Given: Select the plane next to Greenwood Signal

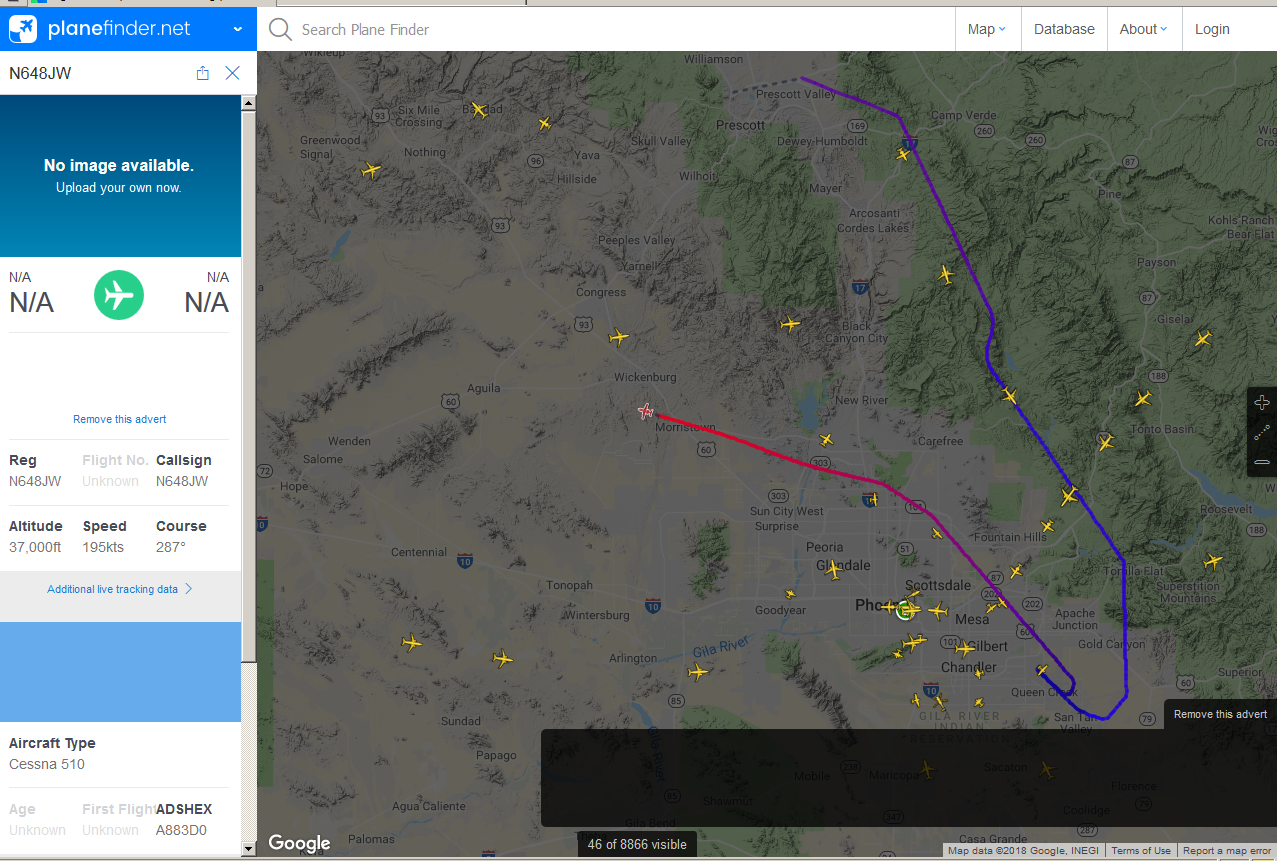Looking at the screenshot, I should point(371,170).
